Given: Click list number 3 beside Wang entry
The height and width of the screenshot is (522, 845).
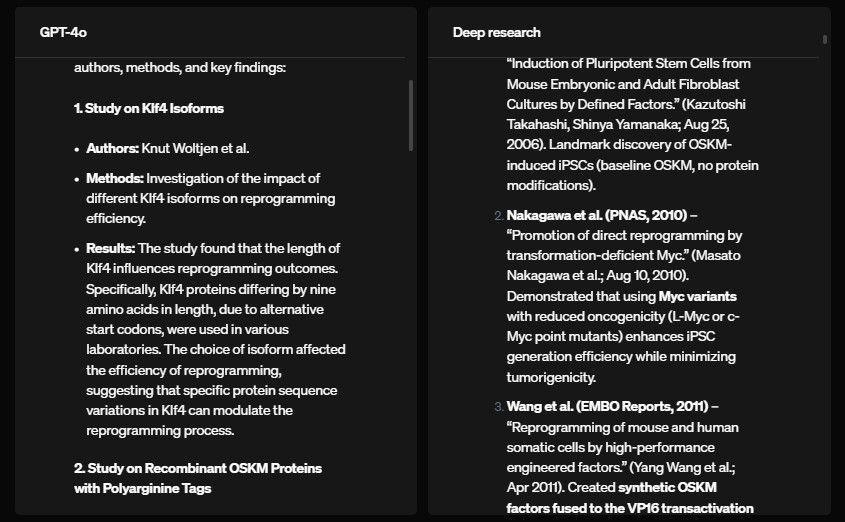Looking at the screenshot, I should [x=498, y=407].
